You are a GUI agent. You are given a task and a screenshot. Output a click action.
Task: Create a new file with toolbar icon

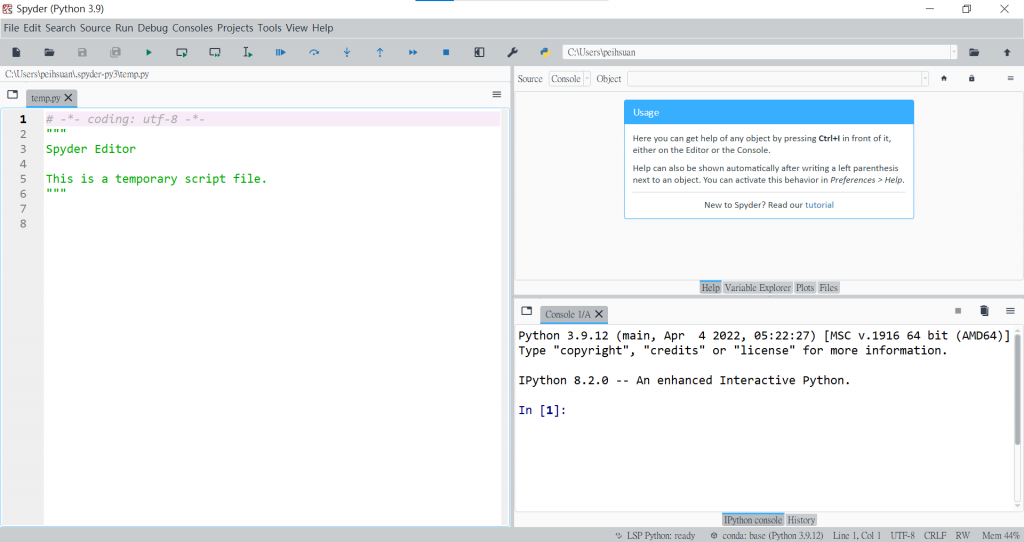click(16, 52)
